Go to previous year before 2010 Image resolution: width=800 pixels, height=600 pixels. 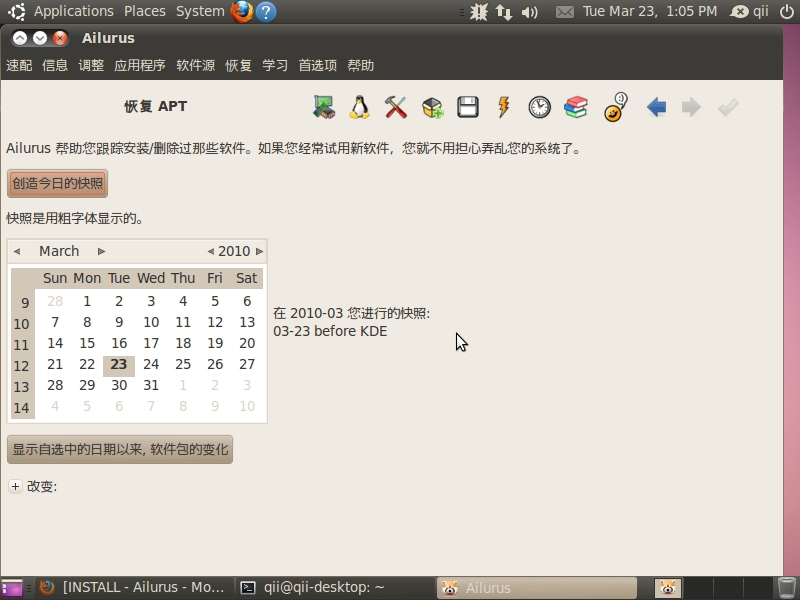[211, 252]
